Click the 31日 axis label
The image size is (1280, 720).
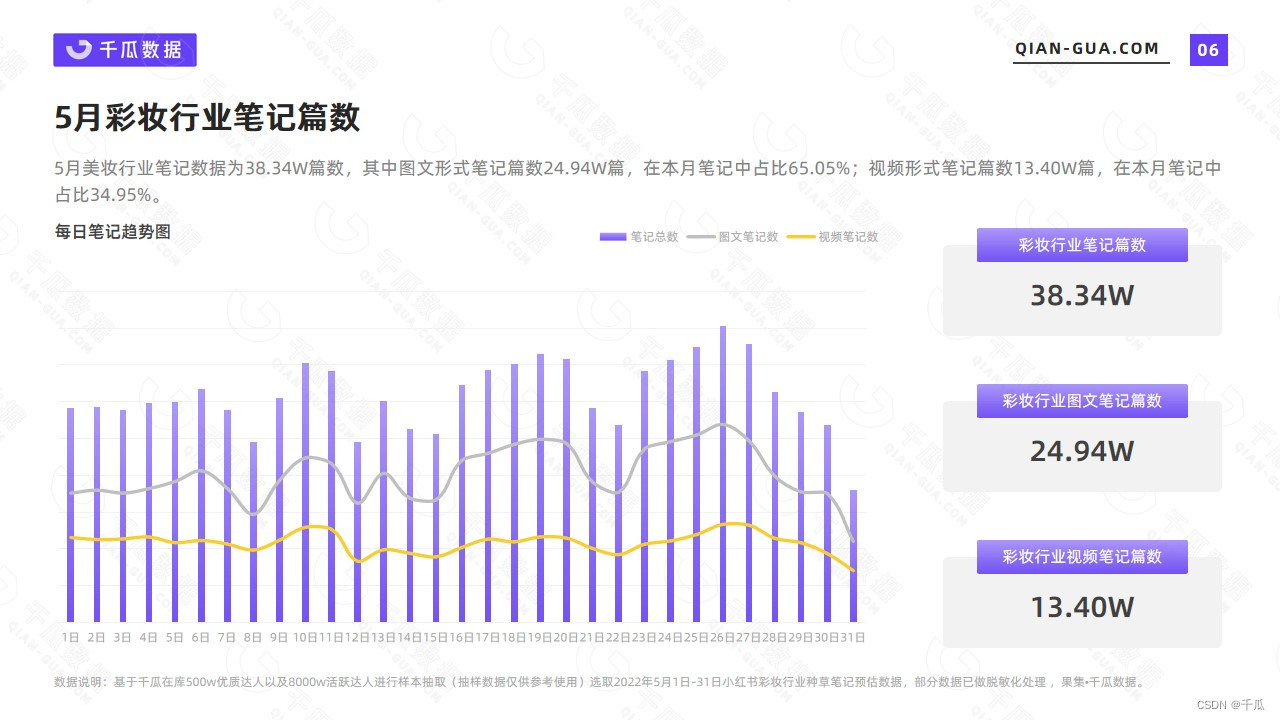[x=853, y=637]
